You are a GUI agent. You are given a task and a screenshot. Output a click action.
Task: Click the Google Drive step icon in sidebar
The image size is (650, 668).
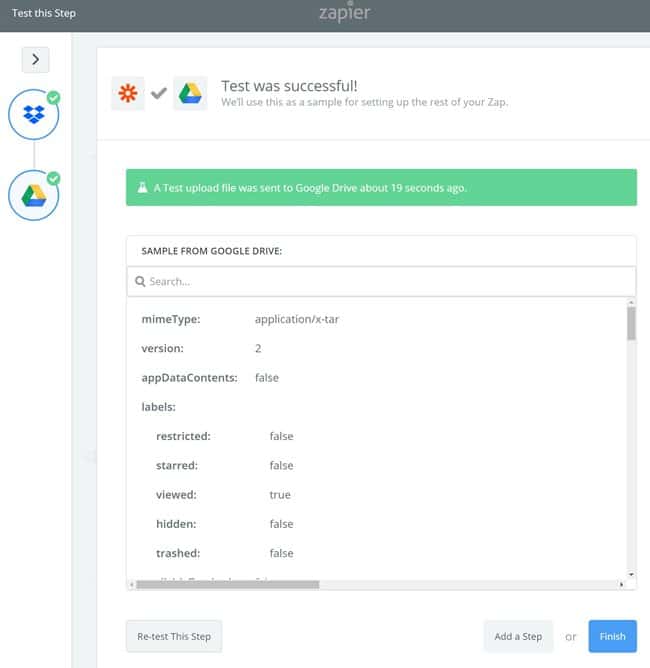tap(34, 195)
